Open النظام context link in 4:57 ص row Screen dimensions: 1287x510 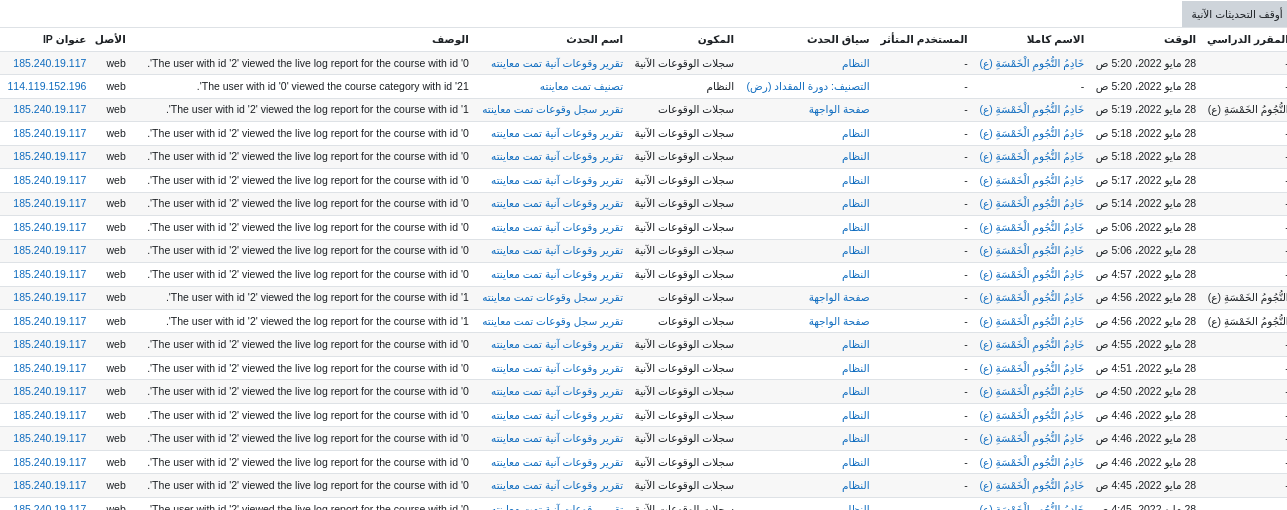click(x=855, y=274)
